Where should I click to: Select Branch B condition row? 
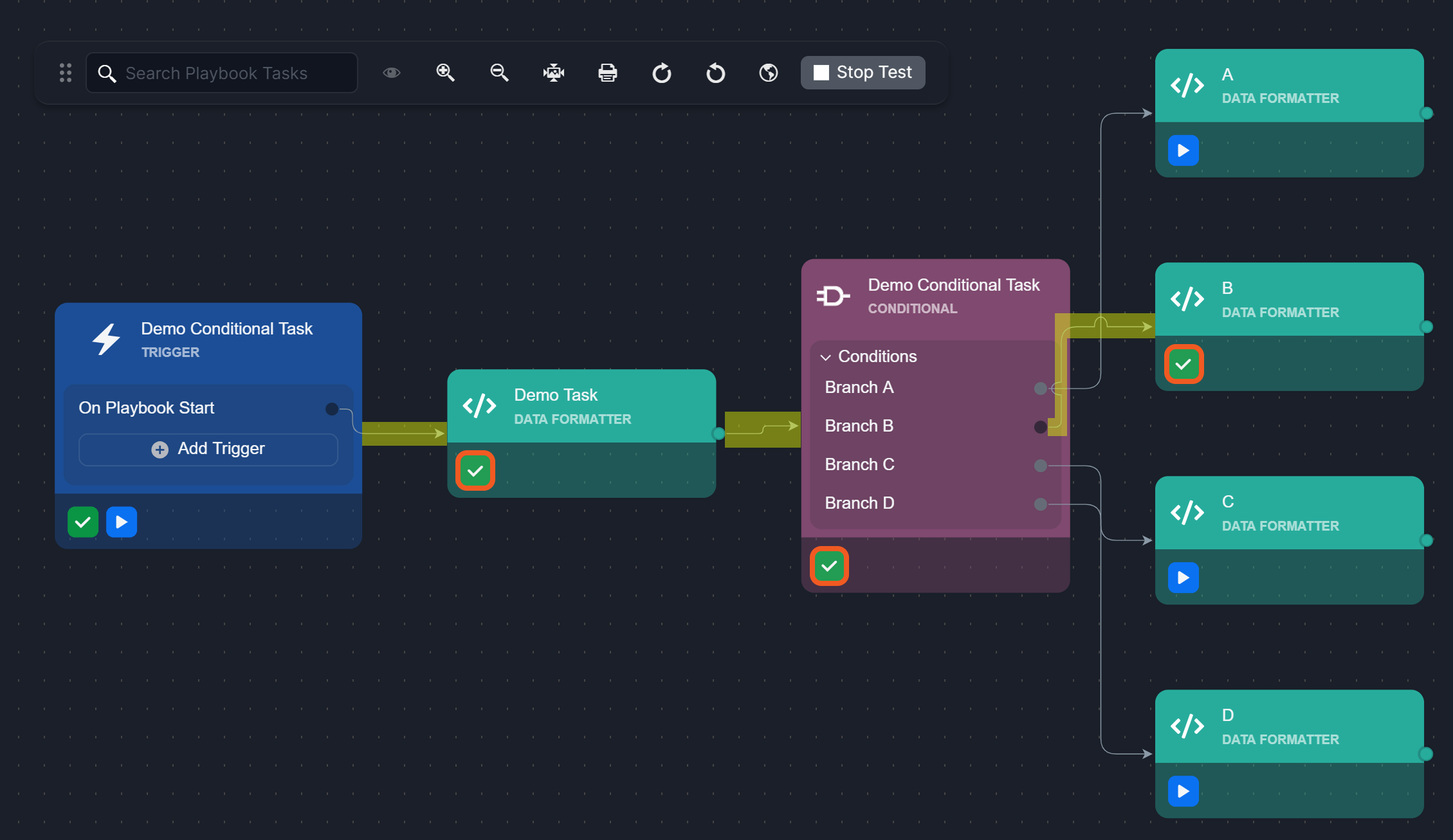tap(859, 426)
